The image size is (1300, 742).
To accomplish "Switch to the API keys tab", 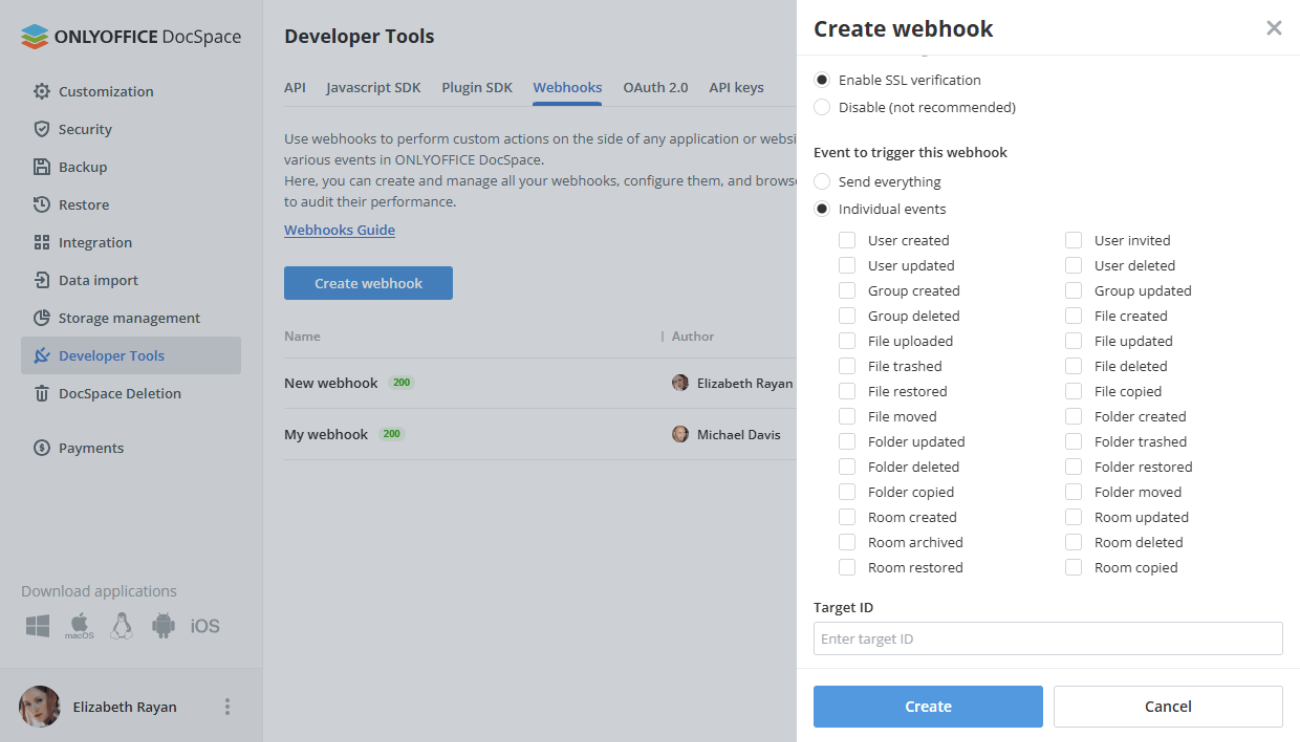I will pyautogui.click(x=736, y=87).
